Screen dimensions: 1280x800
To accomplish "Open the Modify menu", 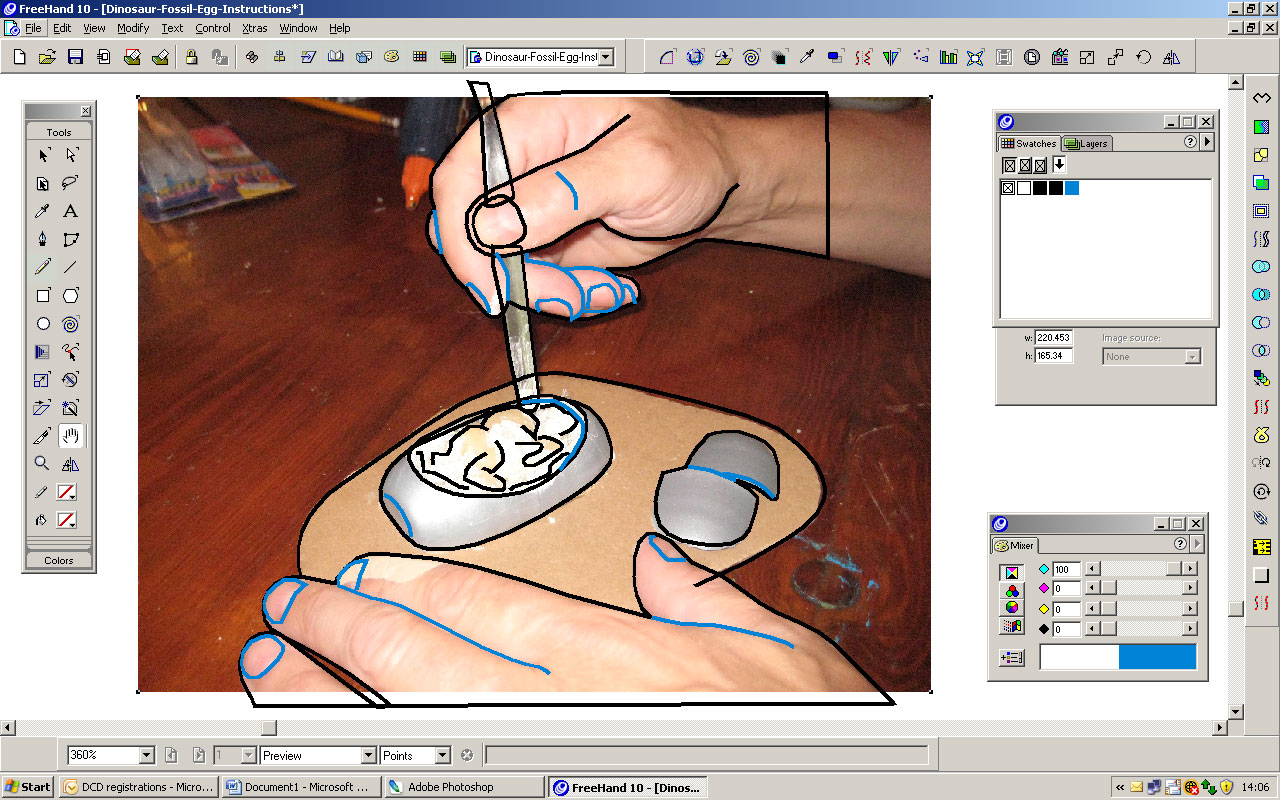I will point(133,28).
